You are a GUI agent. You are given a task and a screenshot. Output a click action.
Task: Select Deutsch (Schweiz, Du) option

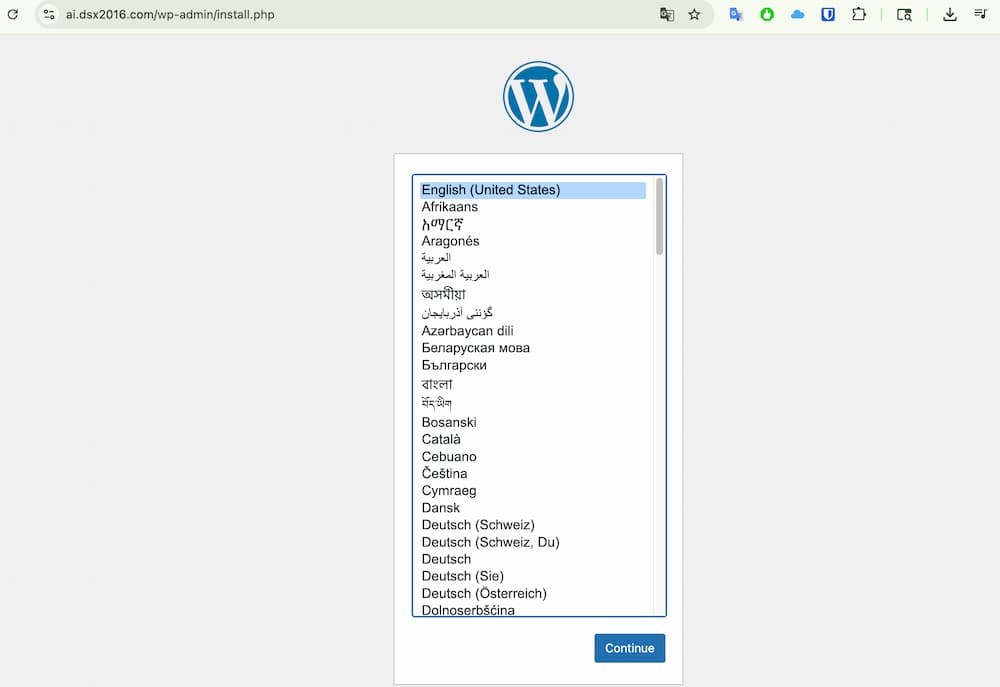coord(533,542)
